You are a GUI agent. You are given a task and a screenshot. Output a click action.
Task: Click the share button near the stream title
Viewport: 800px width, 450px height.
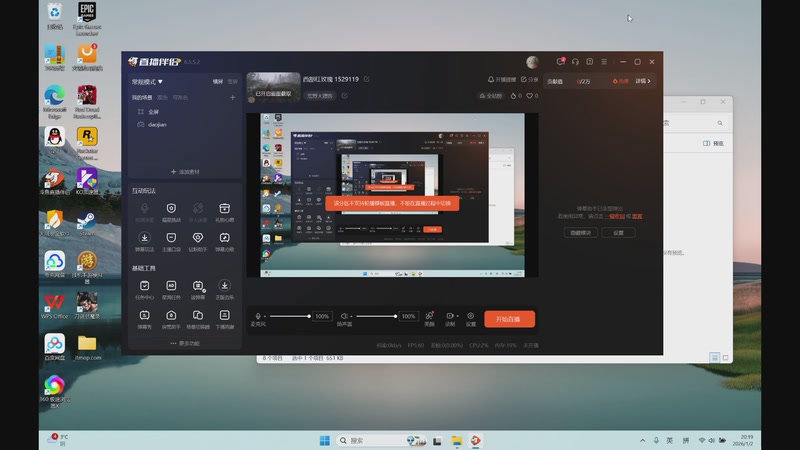[530, 80]
